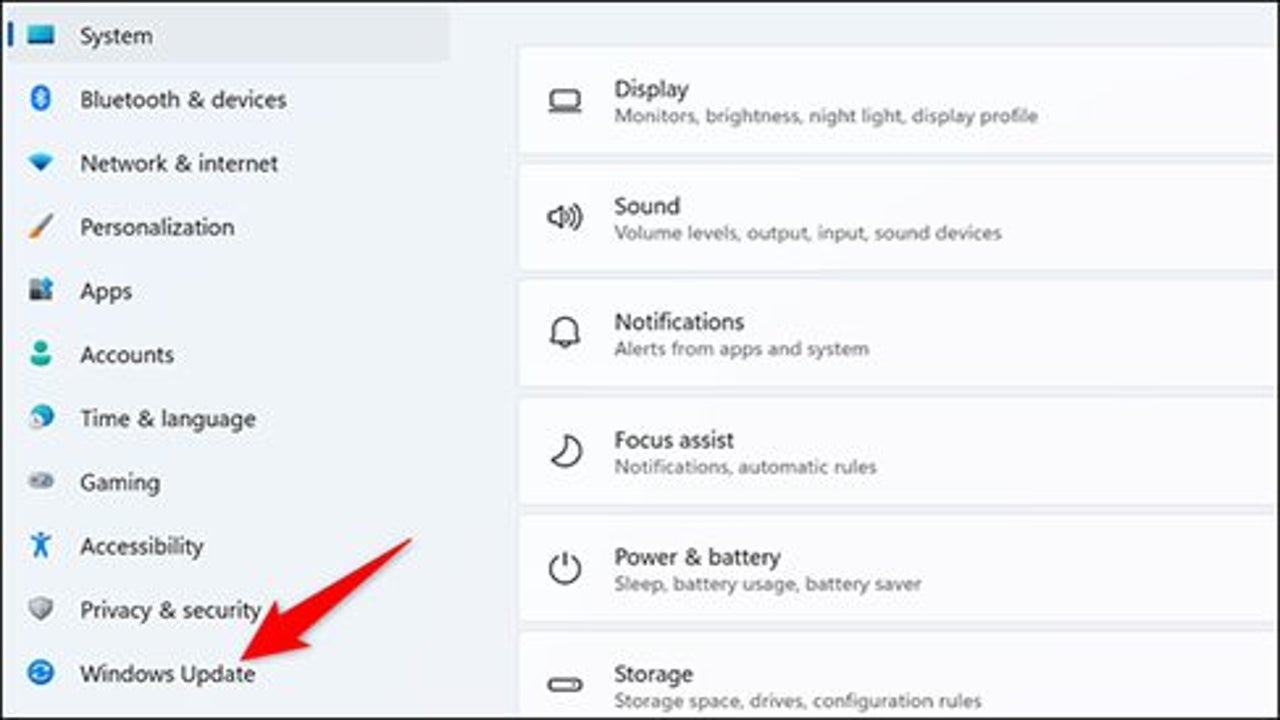Select the Sound speaker icon
The image size is (1280, 720).
(x=566, y=217)
